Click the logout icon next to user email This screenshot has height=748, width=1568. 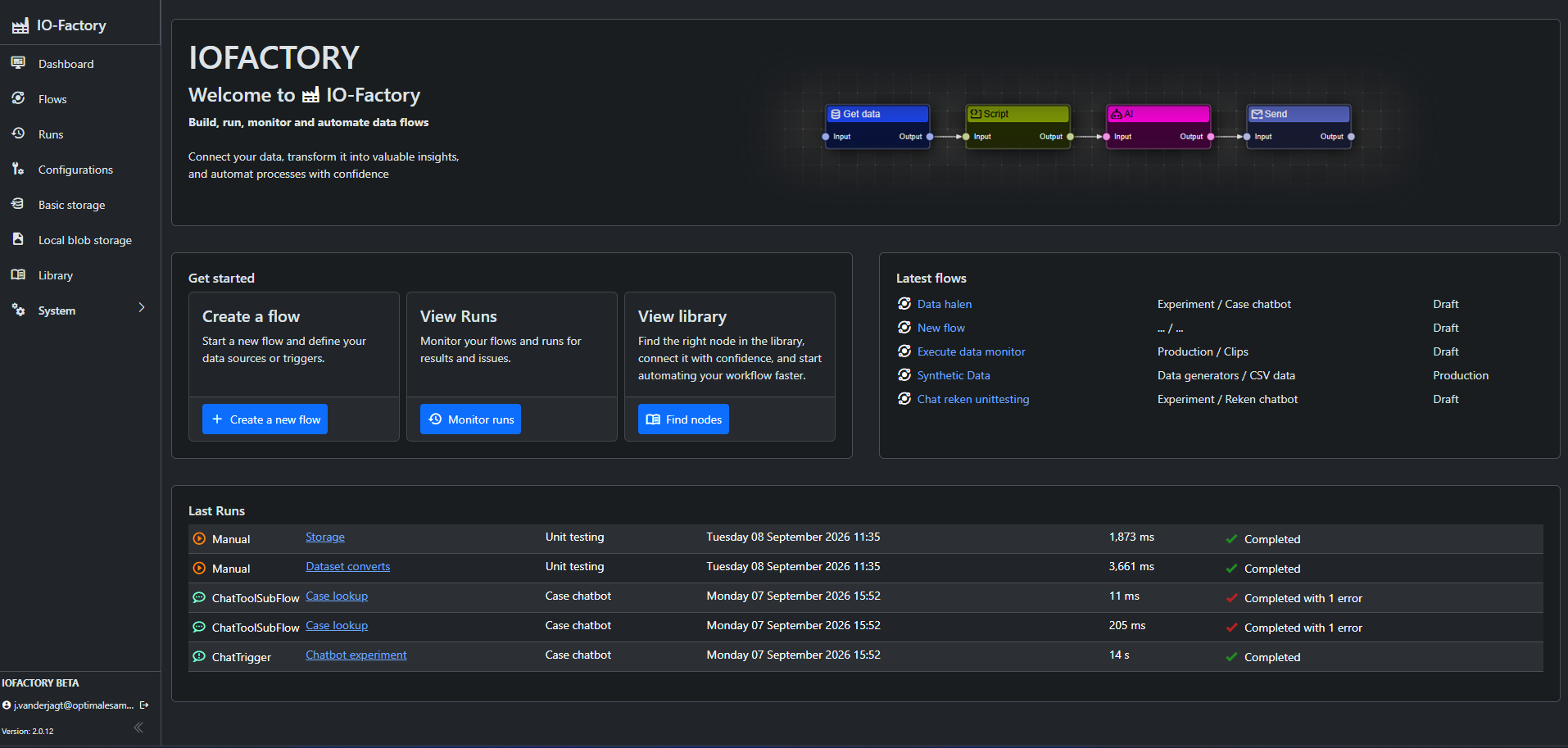(x=144, y=705)
